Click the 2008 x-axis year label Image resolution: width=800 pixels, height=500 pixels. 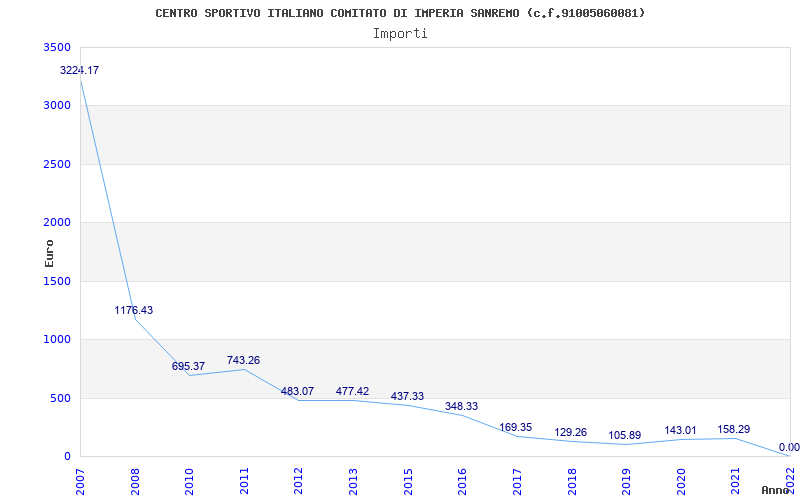(135, 481)
